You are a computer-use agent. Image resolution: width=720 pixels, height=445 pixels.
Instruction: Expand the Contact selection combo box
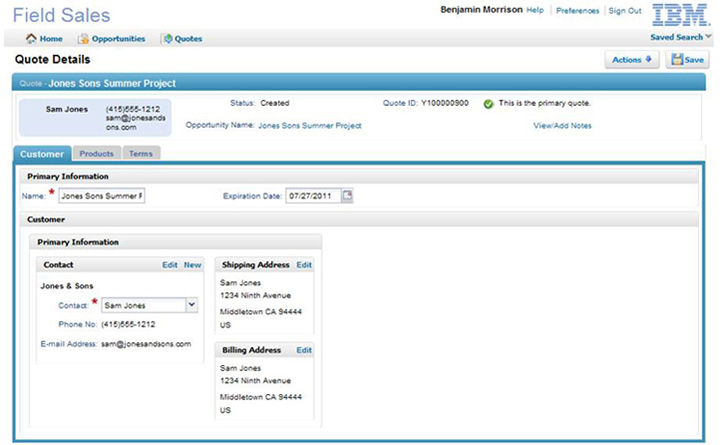coord(191,306)
